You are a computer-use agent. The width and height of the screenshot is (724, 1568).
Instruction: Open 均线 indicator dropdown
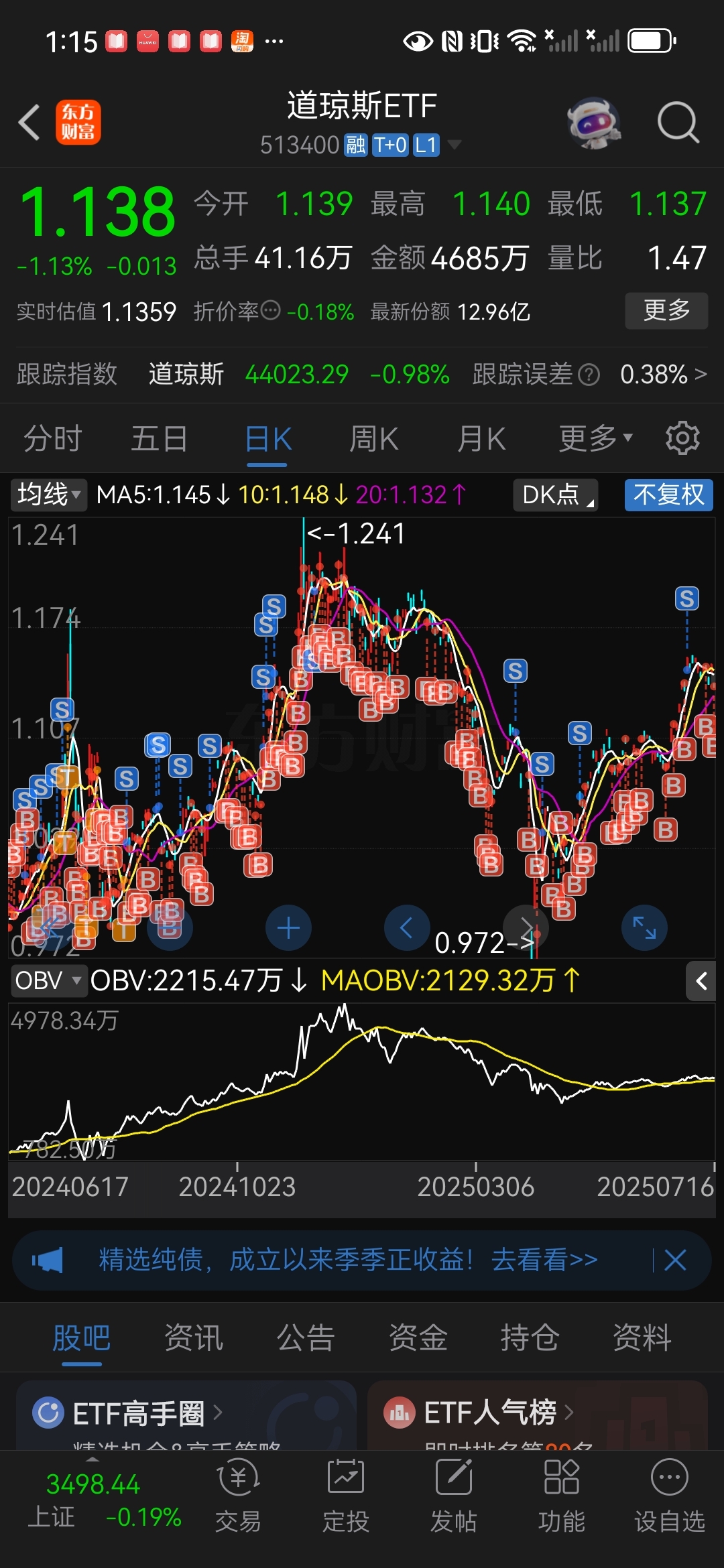(49, 495)
